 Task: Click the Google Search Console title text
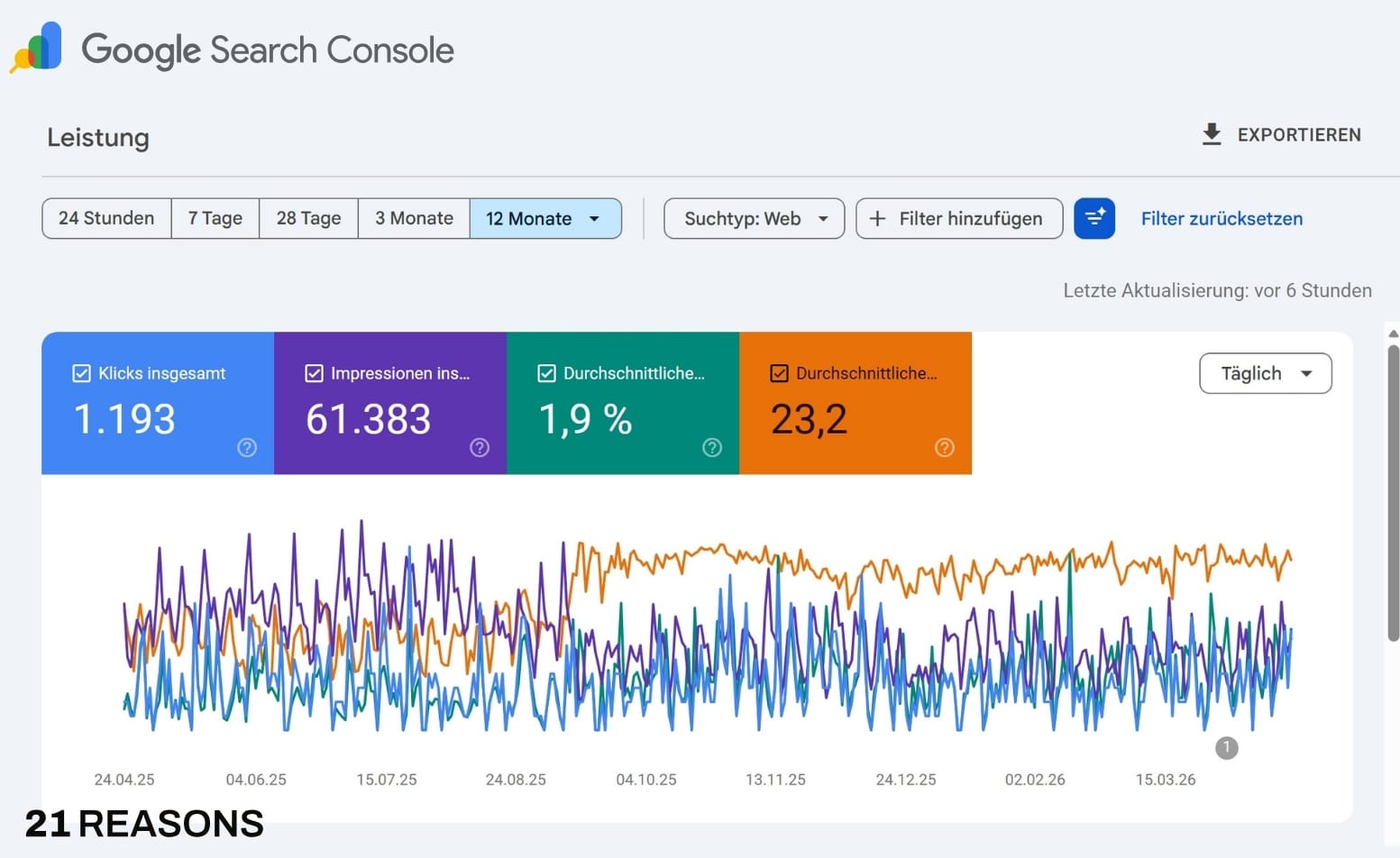(268, 50)
